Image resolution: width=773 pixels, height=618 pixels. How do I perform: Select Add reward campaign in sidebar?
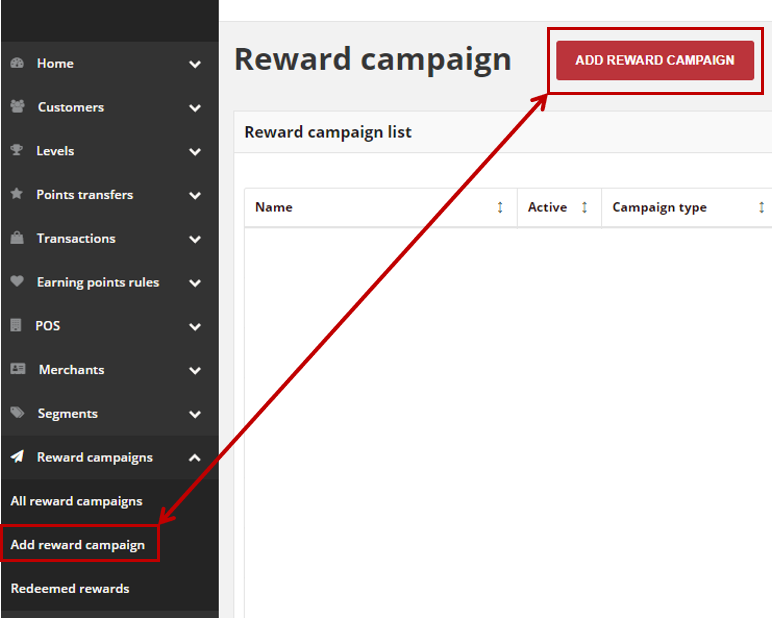pos(78,545)
